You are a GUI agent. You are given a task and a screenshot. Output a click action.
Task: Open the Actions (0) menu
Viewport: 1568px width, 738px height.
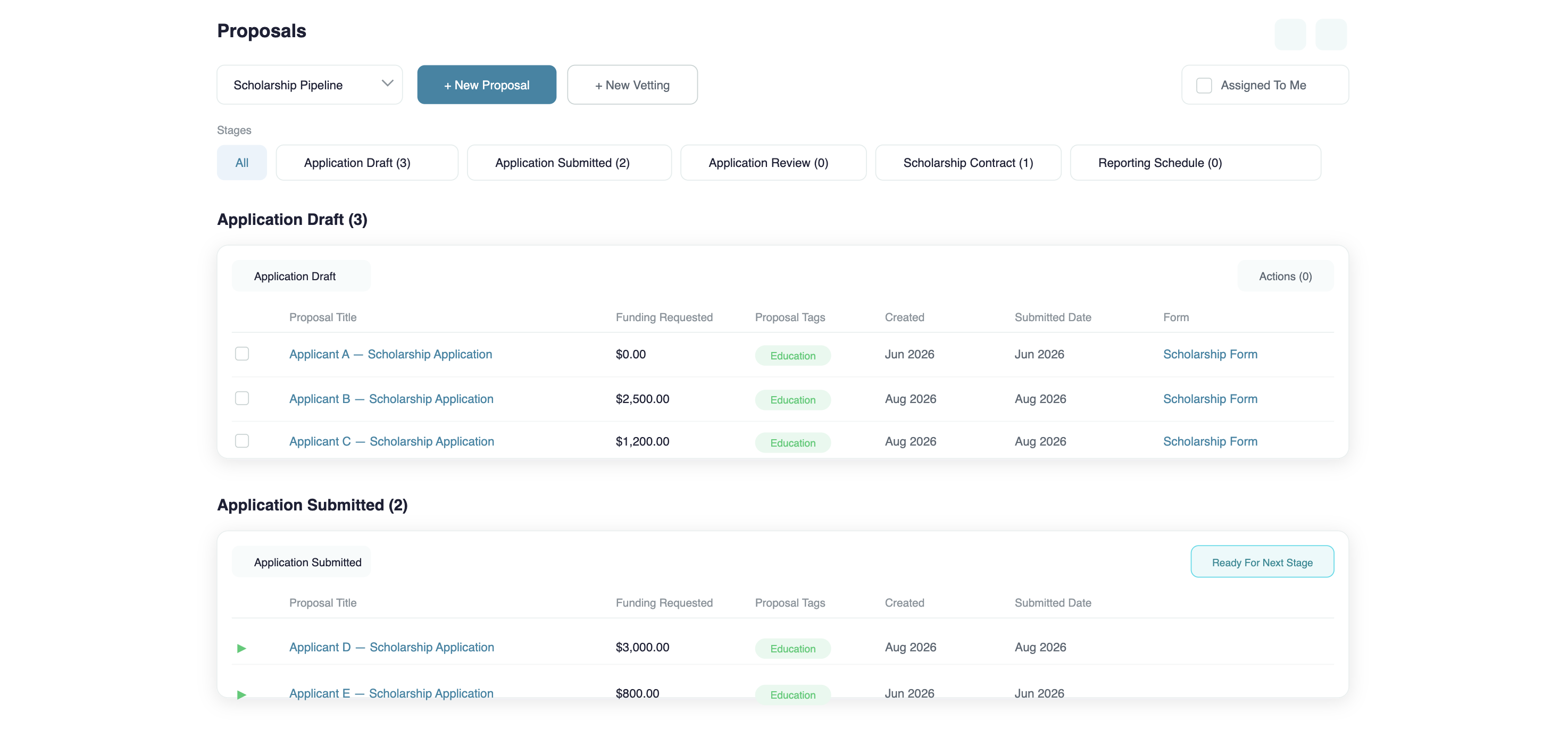tap(1285, 276)
